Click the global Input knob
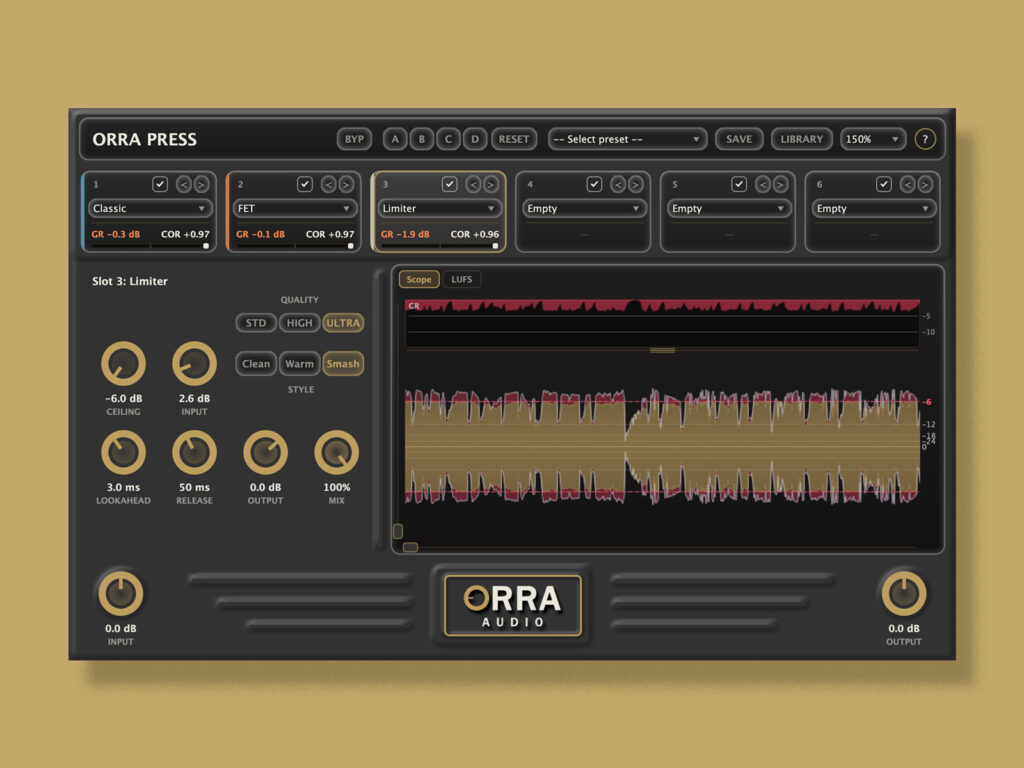 [x=121, y=594]
